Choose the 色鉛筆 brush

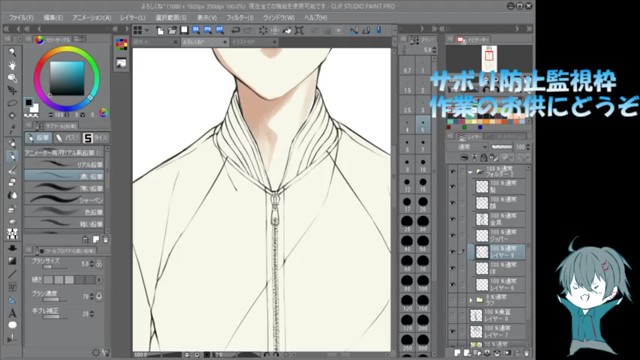pos(64,212)
